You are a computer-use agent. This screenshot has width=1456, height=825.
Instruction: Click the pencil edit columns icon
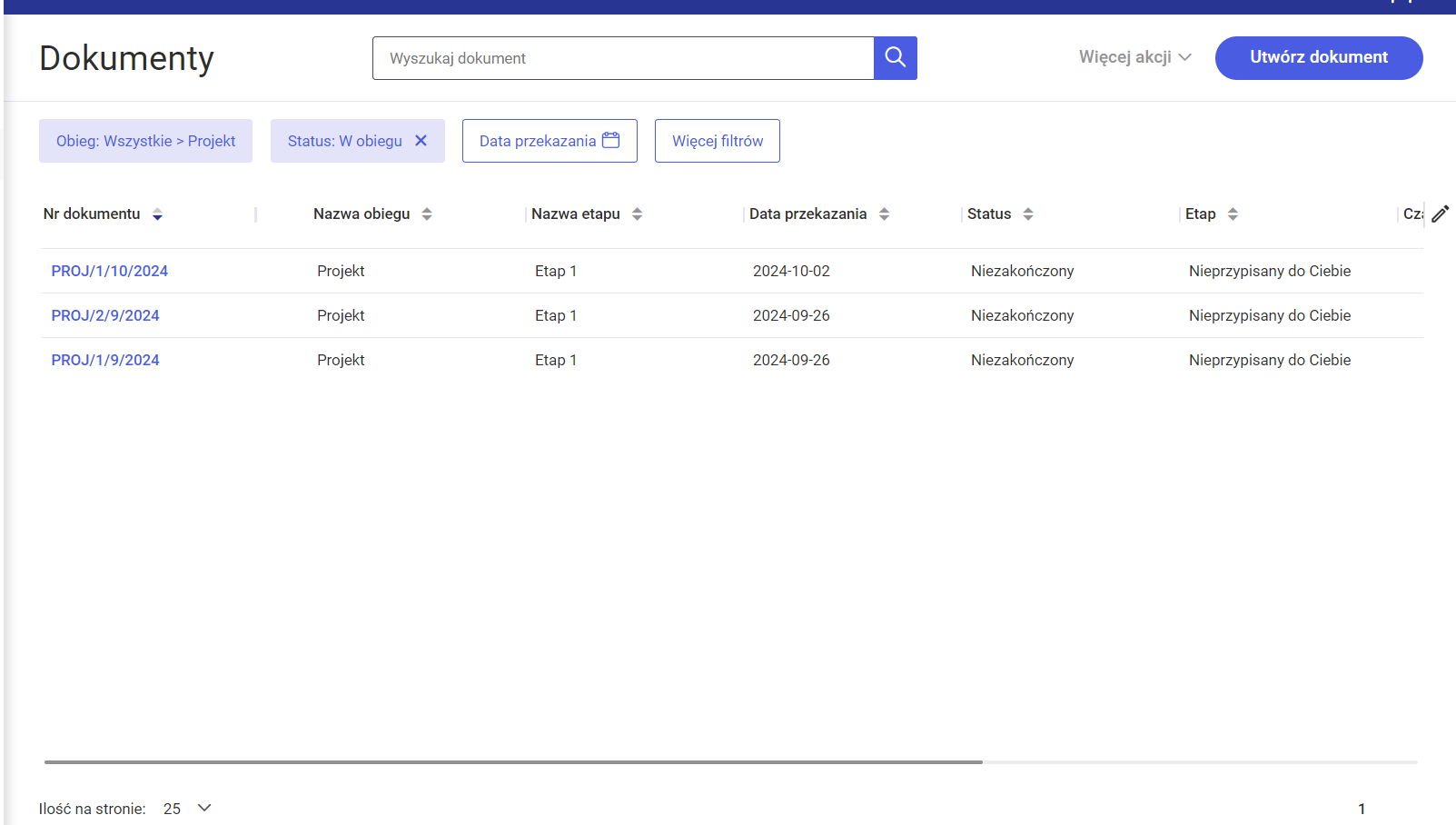(x=1440, y=214)
